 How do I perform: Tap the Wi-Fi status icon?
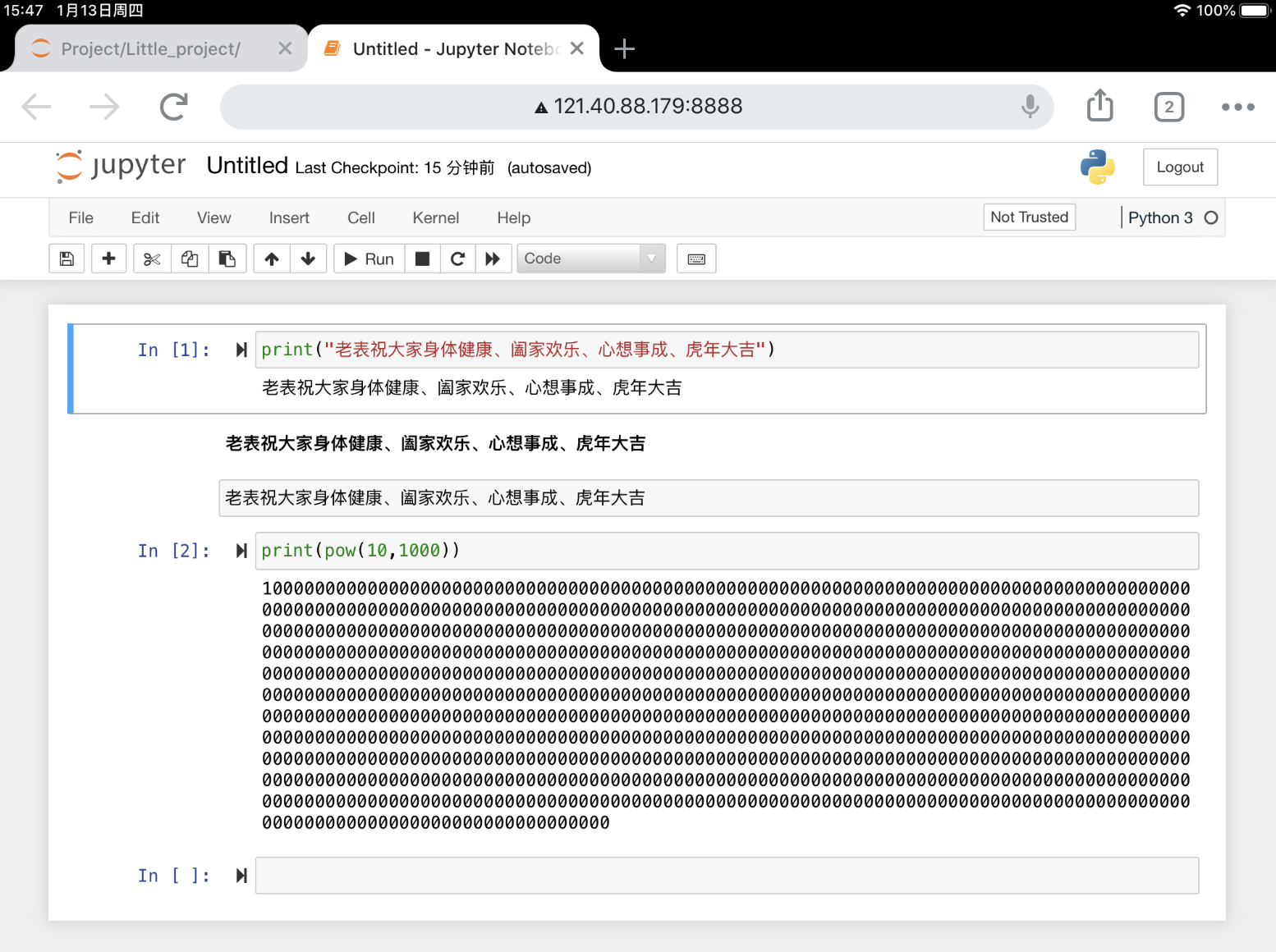pos(1182,11)
